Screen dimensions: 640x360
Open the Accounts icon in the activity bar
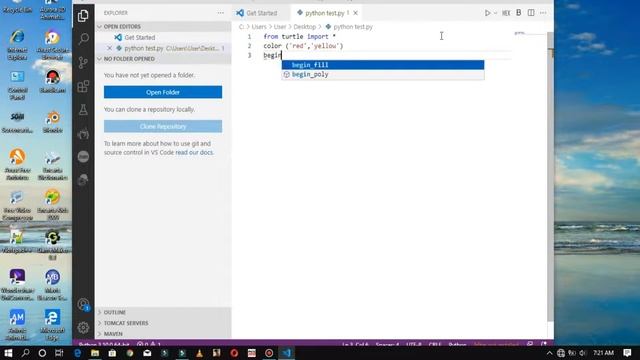click(83, 304)
